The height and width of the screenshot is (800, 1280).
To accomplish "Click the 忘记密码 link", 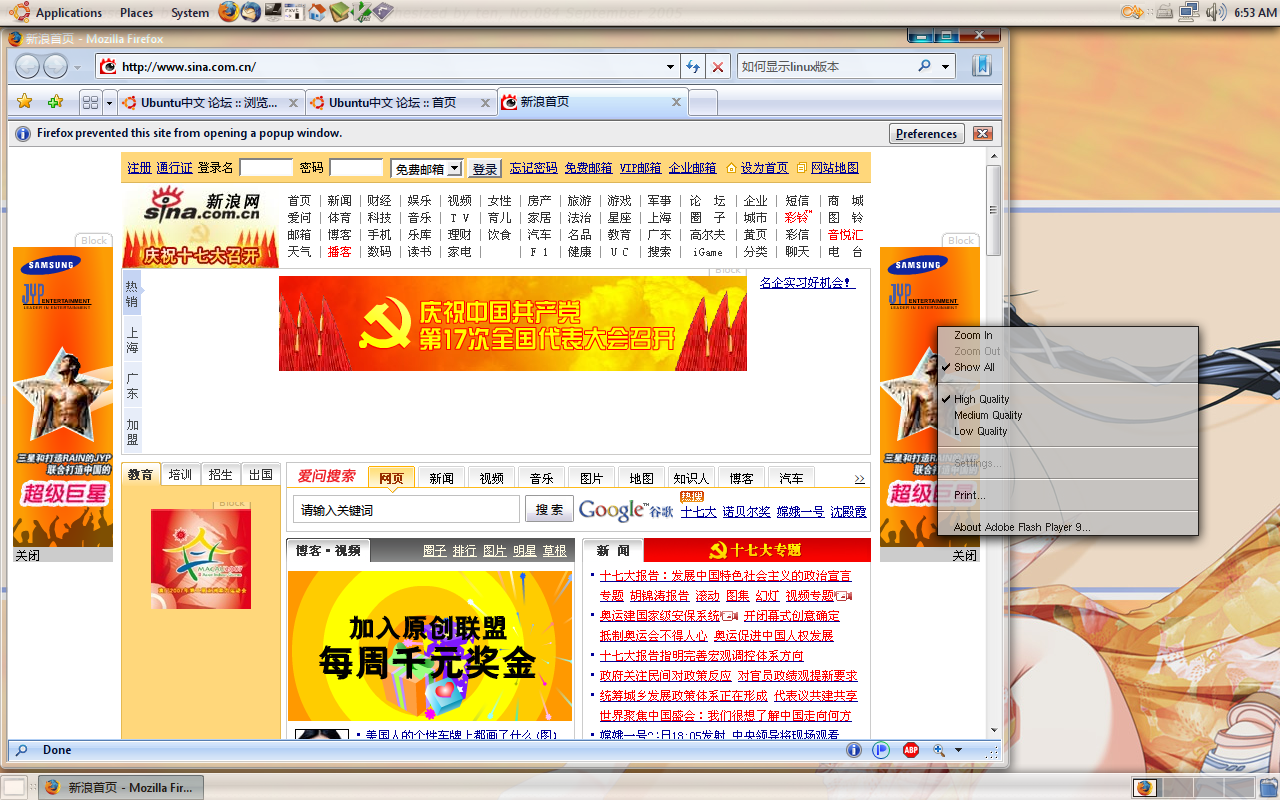I will click(x=533, y=168).
